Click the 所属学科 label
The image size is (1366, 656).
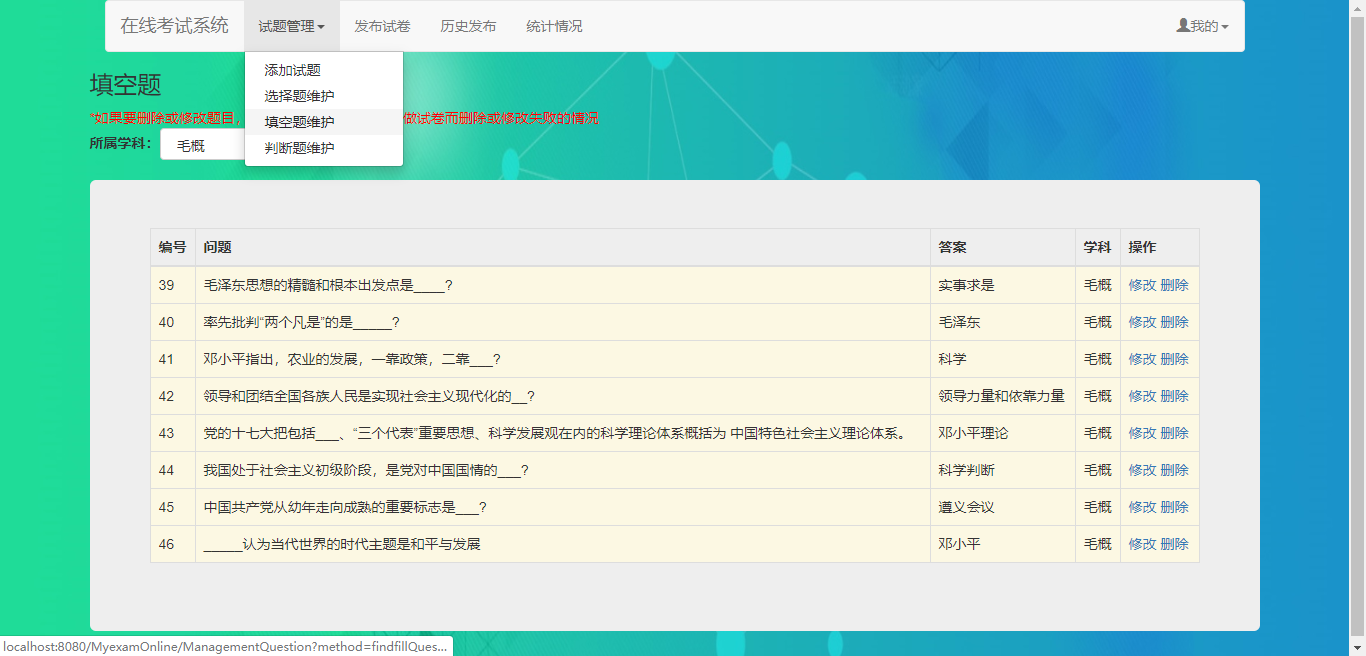(121, 144)
